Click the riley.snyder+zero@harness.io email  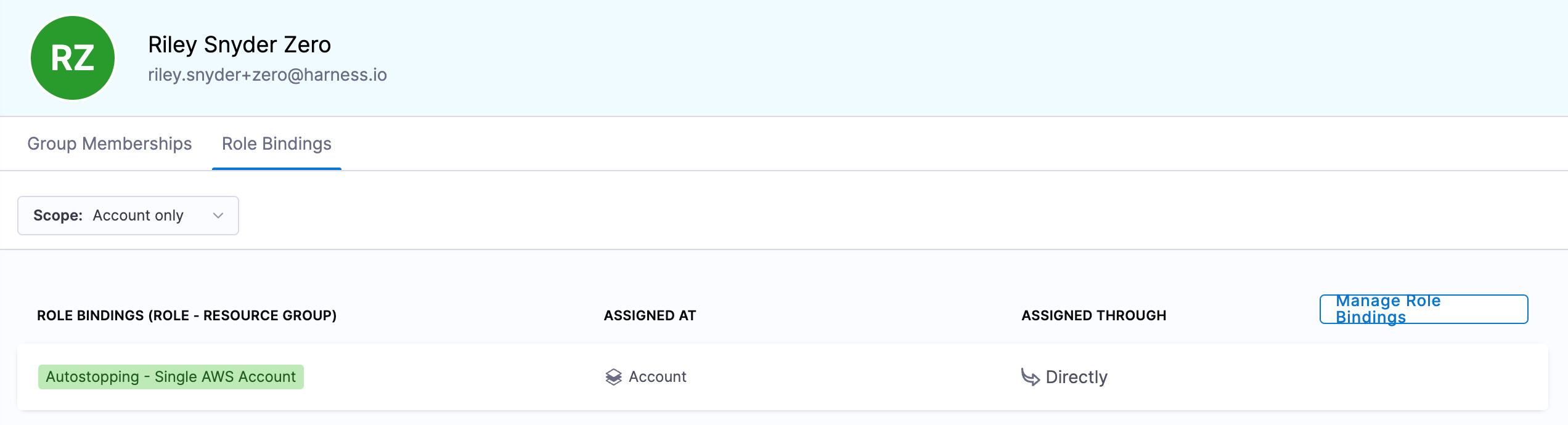(267, 75)
